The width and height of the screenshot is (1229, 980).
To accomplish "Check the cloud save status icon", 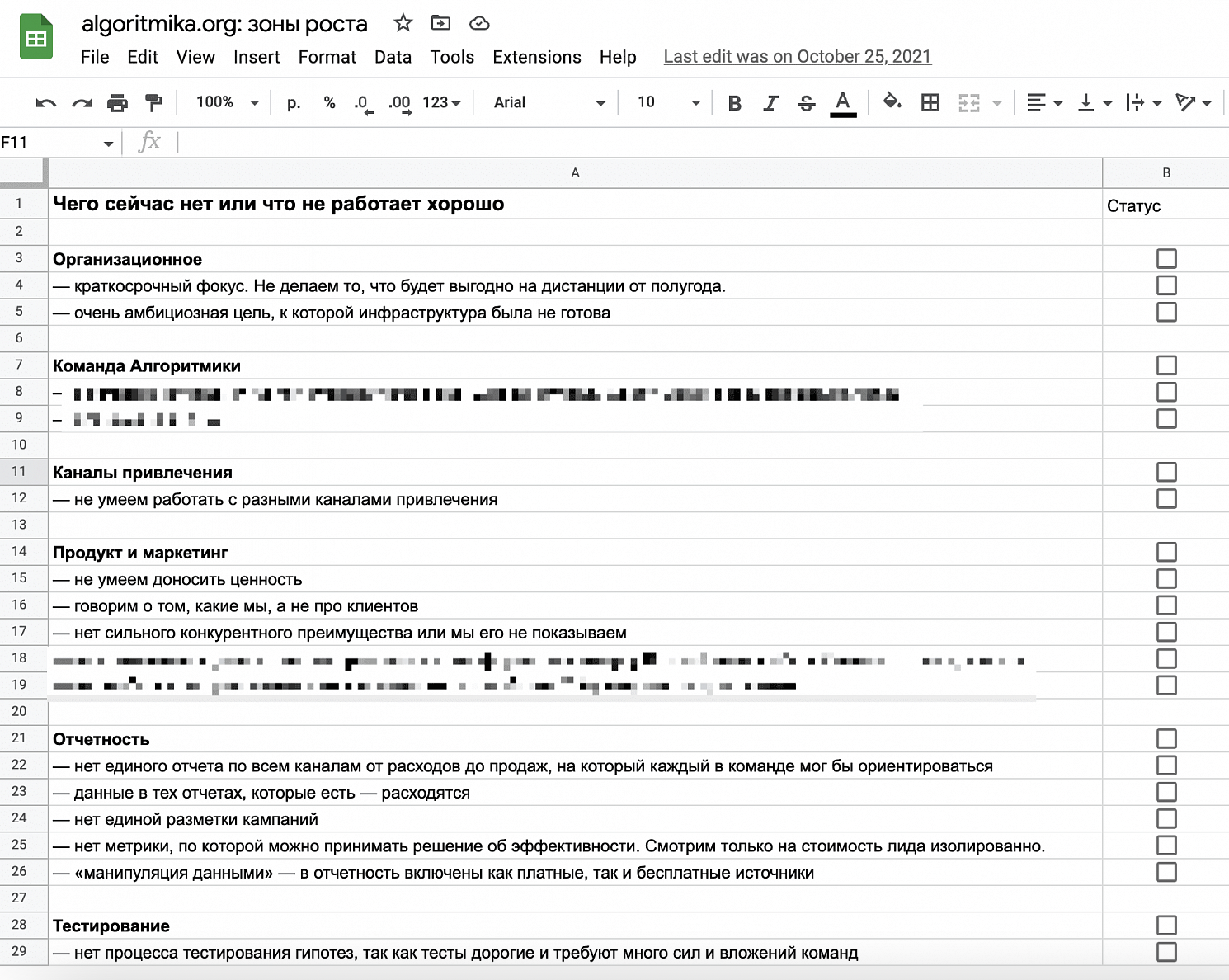I will tap(478, 23).
